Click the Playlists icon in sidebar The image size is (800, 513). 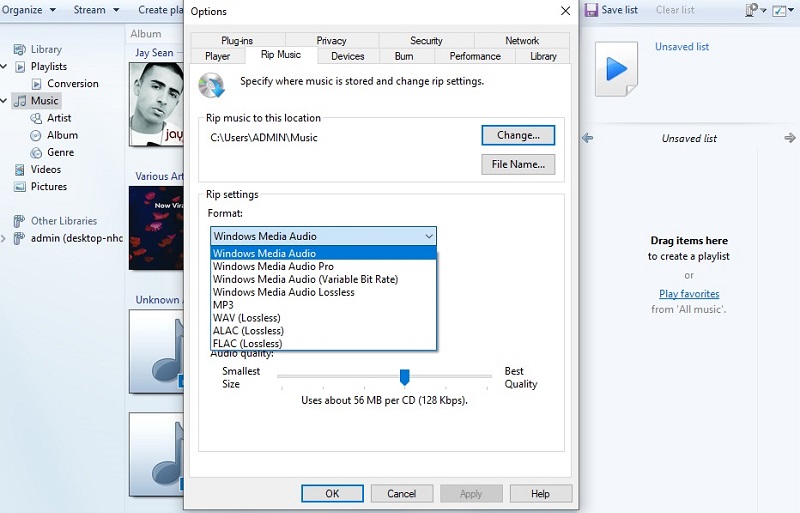(x=20, y=67)
